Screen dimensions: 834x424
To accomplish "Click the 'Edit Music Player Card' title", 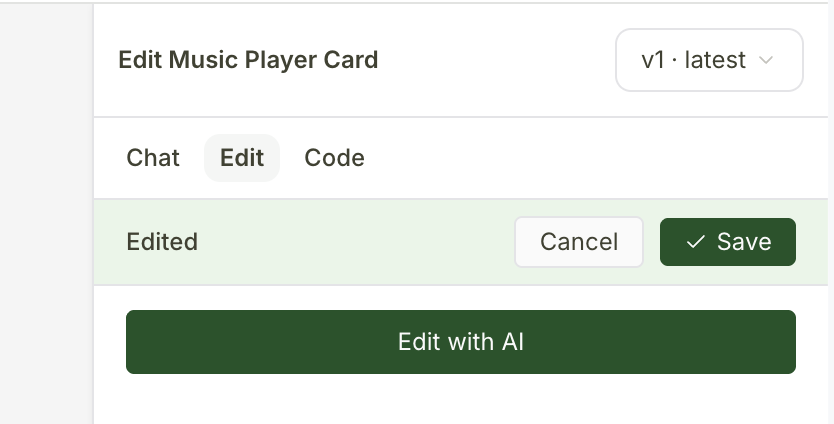I will [x=248, y=60].
